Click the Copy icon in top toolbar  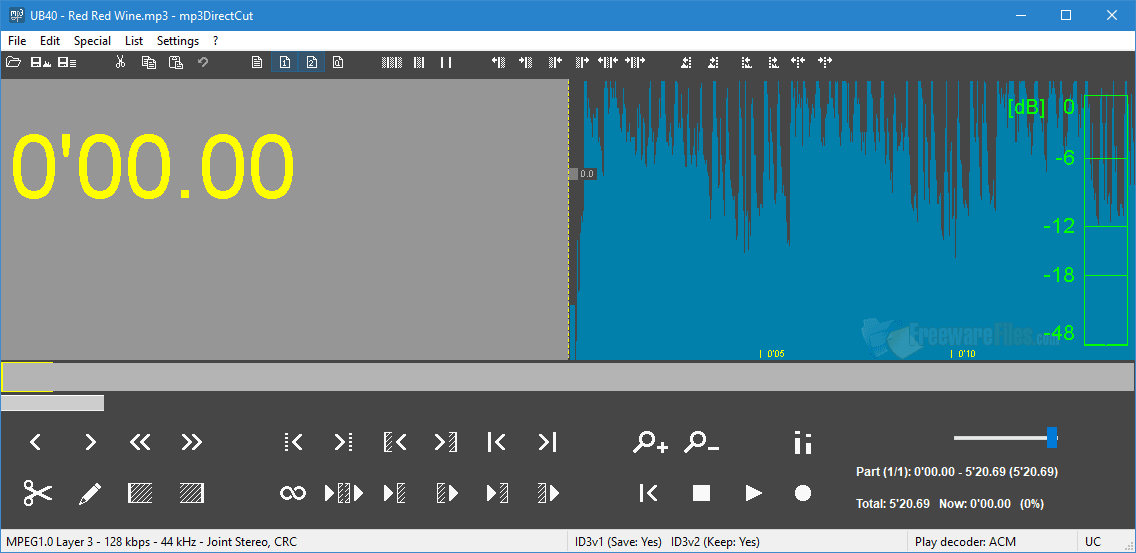[x=149, y=62]
